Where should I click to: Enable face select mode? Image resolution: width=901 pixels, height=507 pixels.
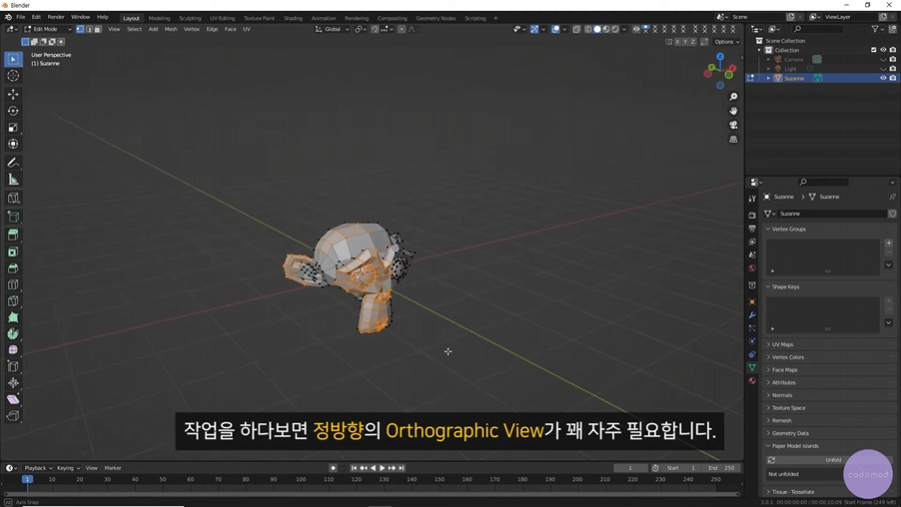[98, 29]
